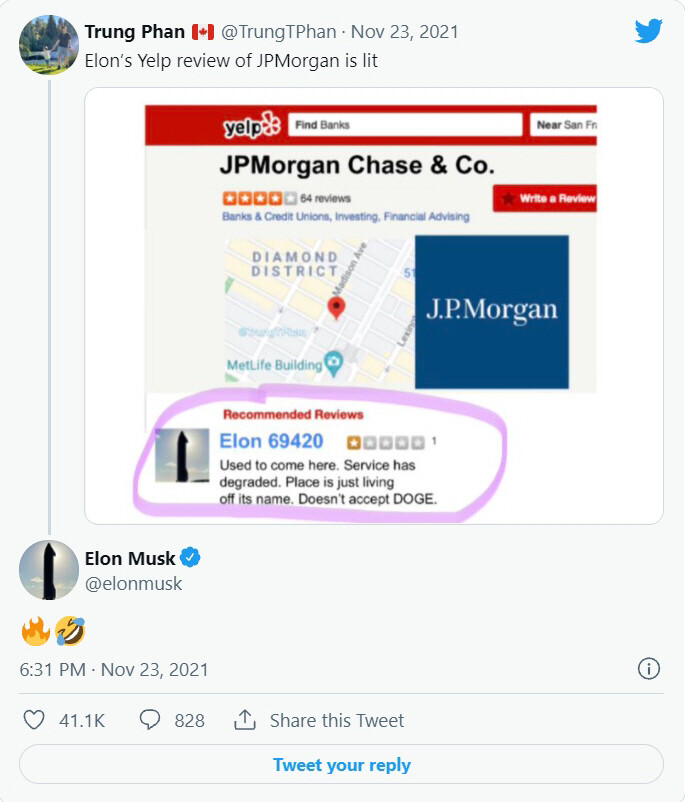
Task: Click the MetLife Building camera marker
Action: [x=334, y=364]
